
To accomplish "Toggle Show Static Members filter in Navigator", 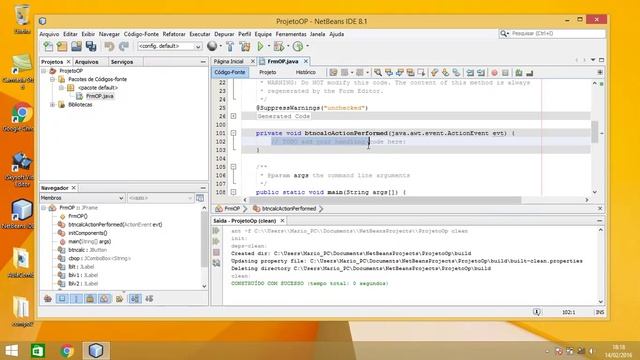I will (76, 299).
